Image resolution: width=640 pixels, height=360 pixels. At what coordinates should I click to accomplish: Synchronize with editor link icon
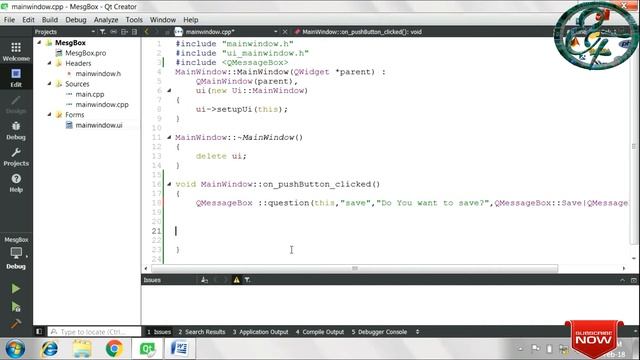coord(113,31)
